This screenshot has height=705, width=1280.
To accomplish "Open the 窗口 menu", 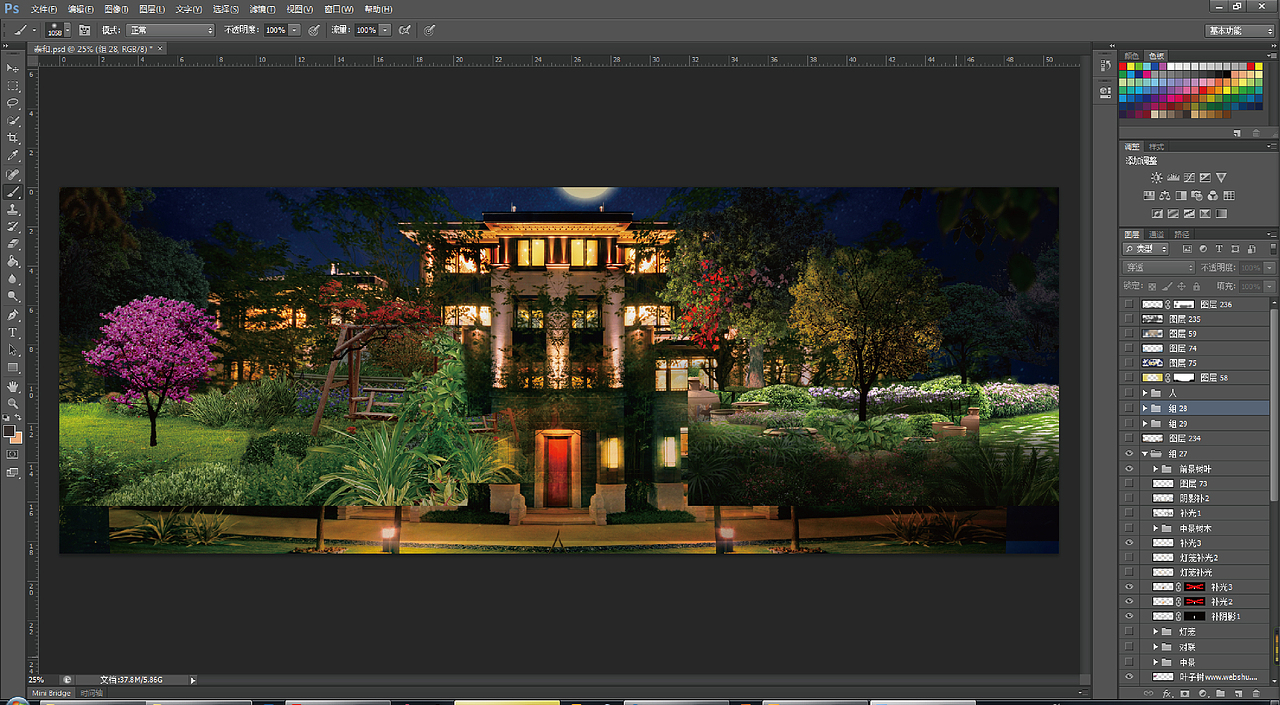I will (340, 9).
